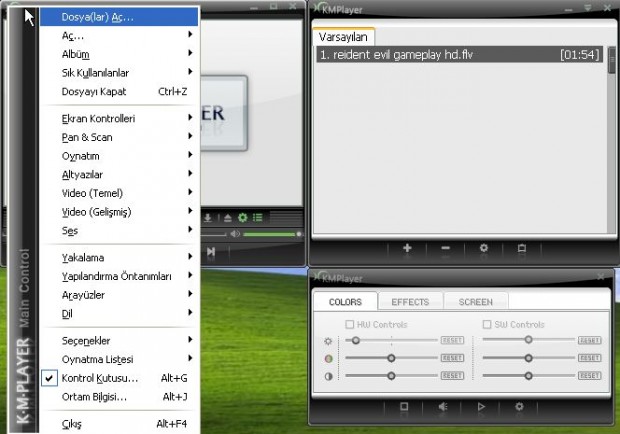Click the play triangle icon in control box
620x434 pixels.
pyautogui.click(x=481, y=406)
